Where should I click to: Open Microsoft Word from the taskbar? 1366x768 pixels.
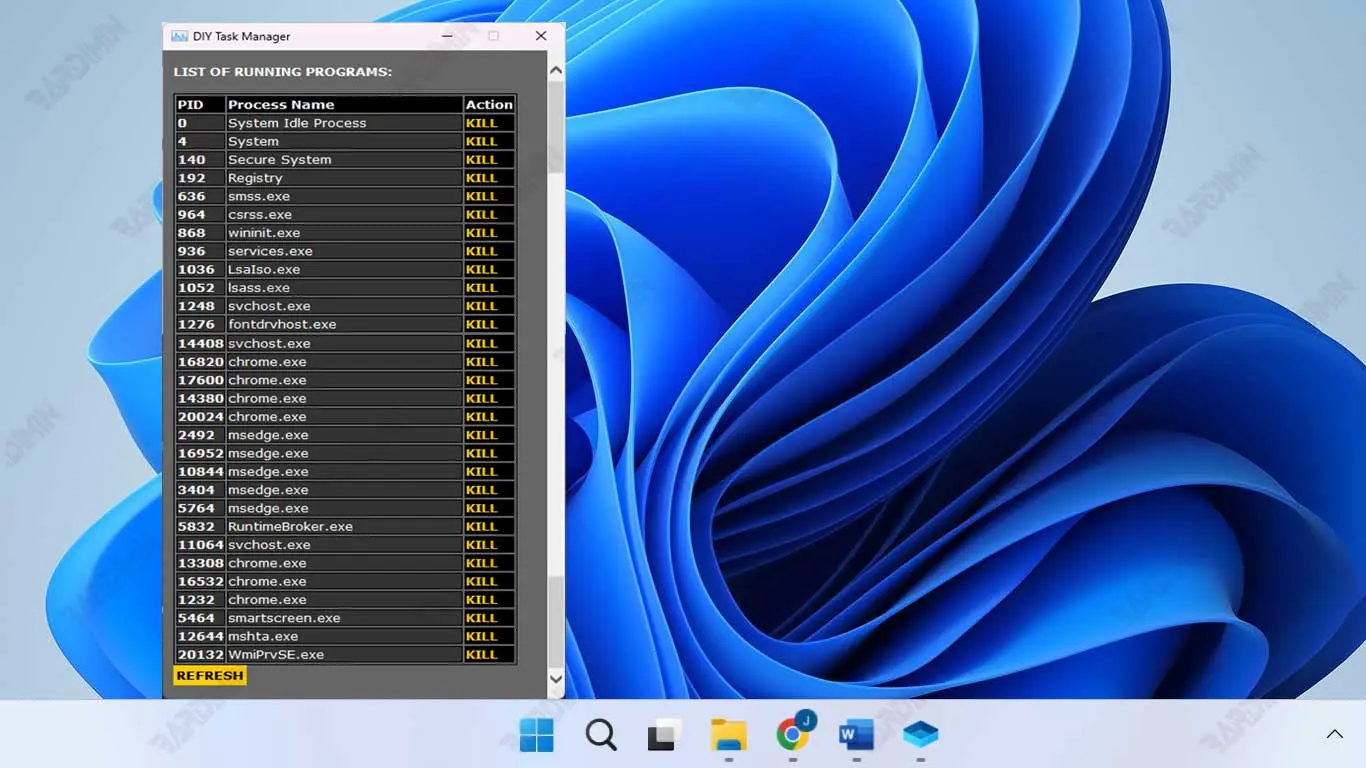point(856,735)
